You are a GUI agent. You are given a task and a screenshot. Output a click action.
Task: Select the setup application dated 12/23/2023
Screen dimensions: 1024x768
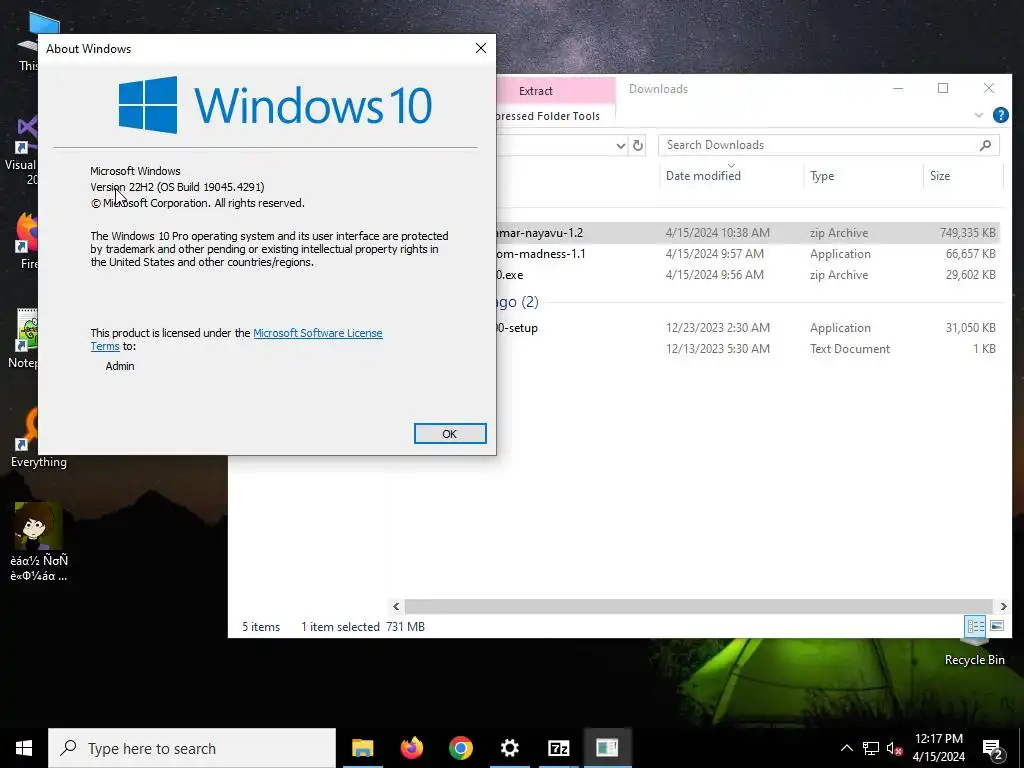pyautogui.click(x=747, y=328)
